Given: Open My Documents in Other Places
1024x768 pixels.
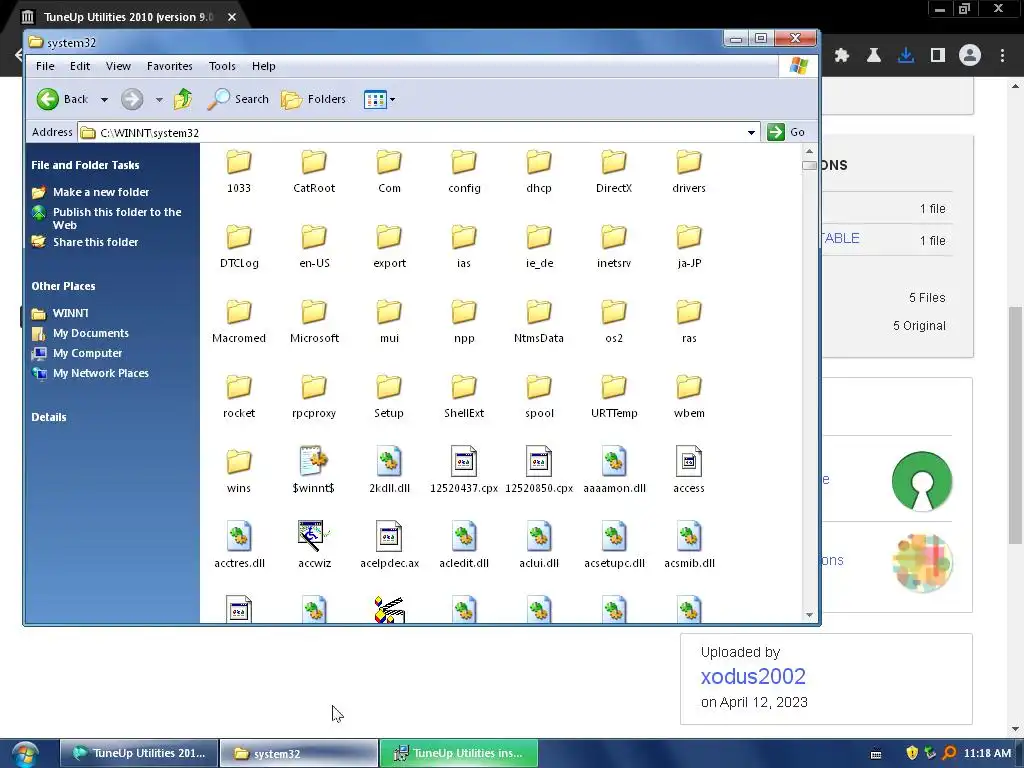Looking at the screenshot, I should point(91,333).
